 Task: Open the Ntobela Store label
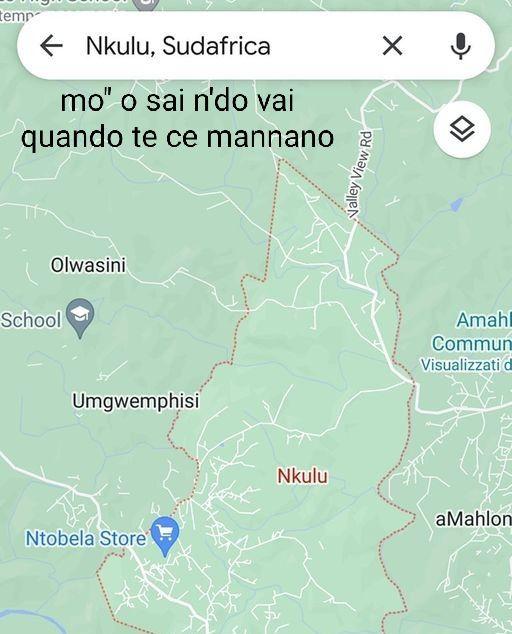85,538
